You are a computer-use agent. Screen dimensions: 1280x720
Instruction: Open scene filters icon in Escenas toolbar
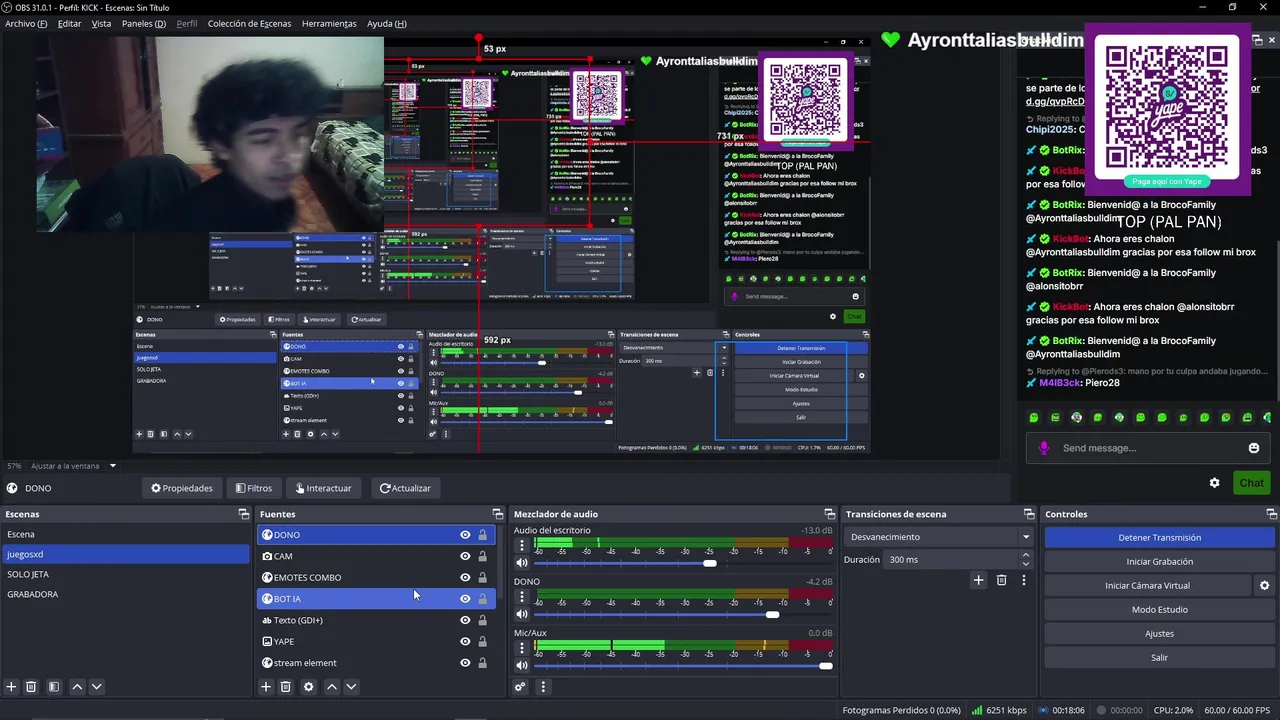(x=54, y=687)
